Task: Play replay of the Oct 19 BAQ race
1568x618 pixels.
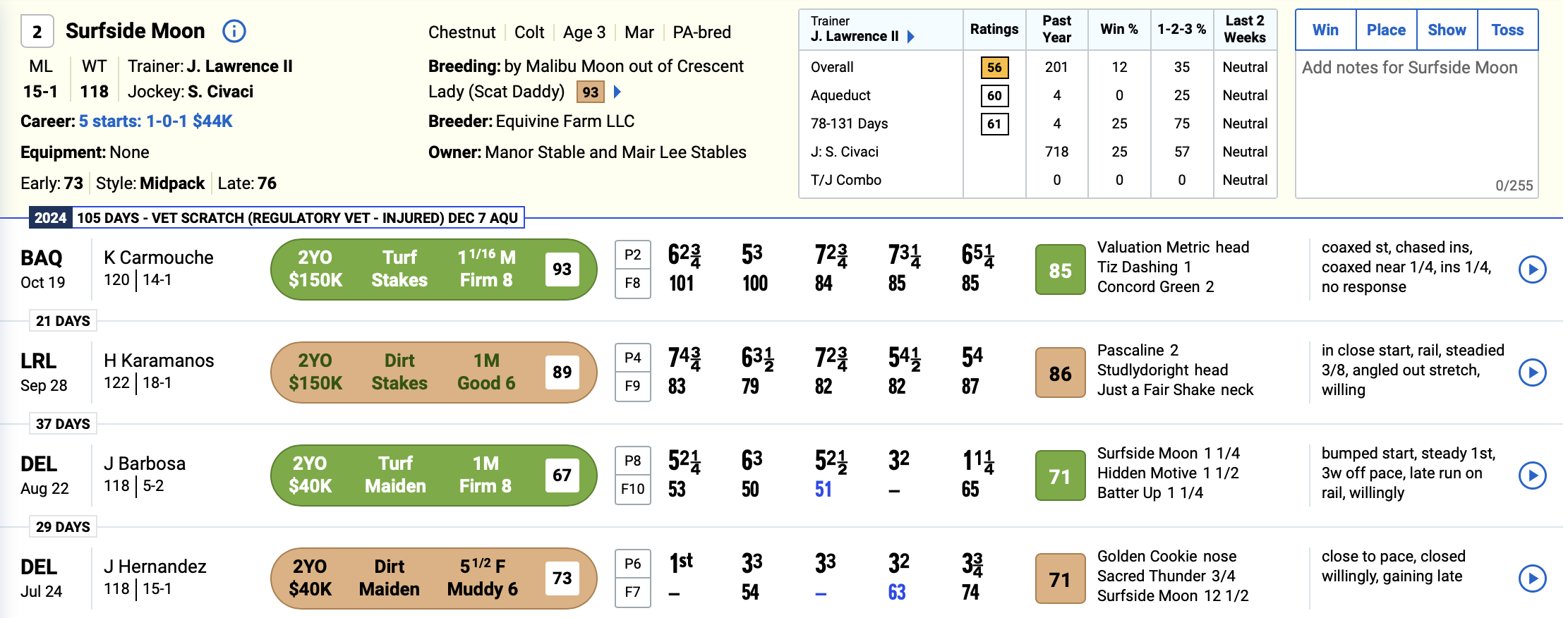Action: (x=1533, y=269)
